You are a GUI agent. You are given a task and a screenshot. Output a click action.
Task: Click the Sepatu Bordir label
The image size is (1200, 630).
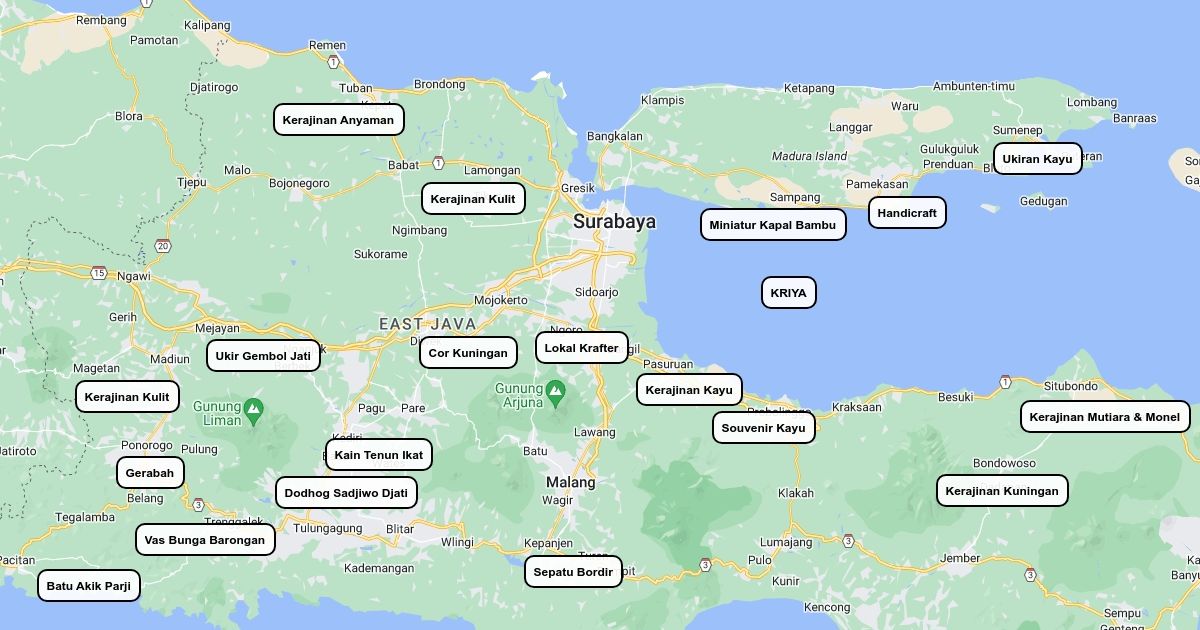573,572
